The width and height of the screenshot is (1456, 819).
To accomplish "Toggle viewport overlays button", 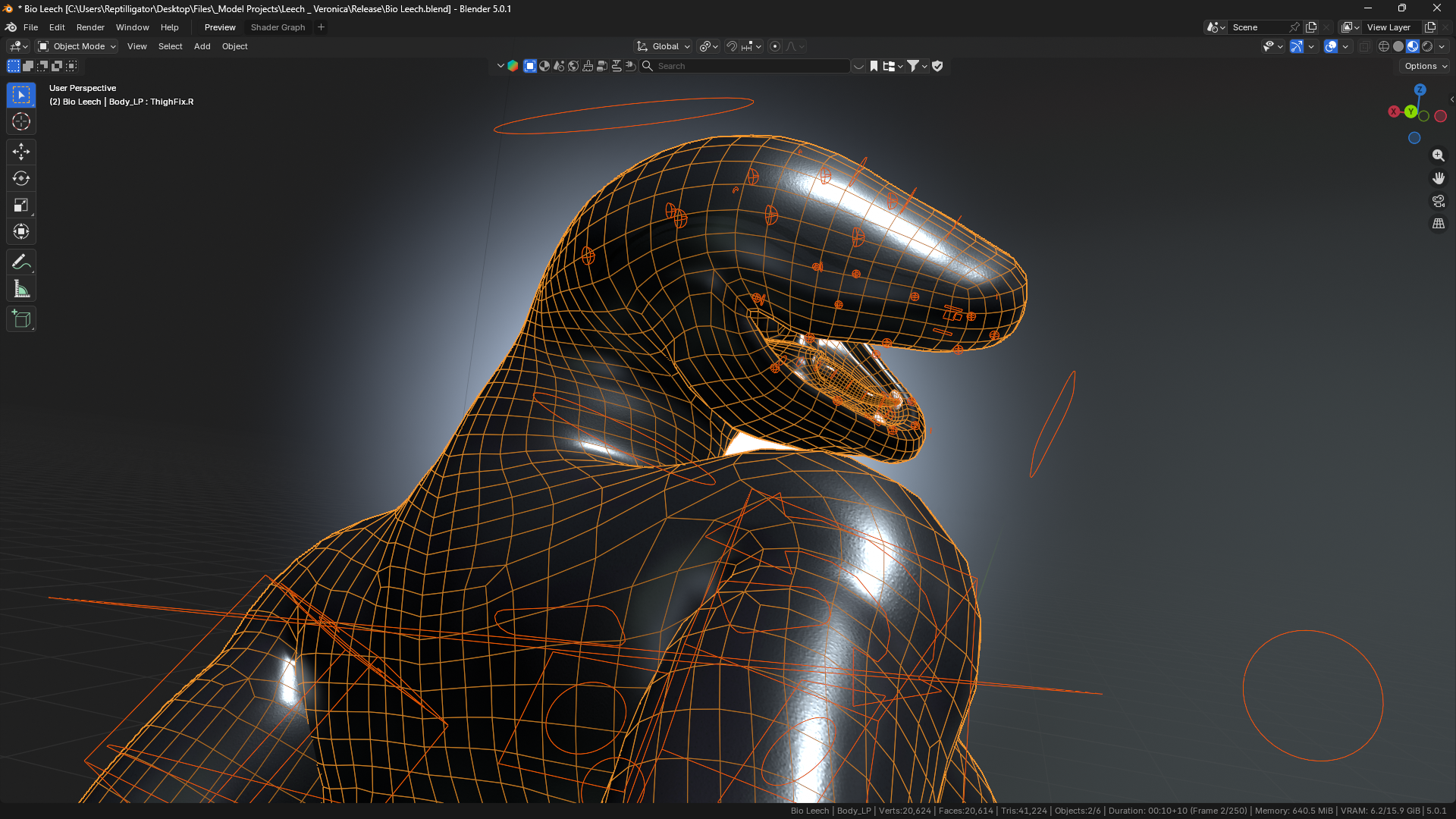I will [x=1331, y=46].
